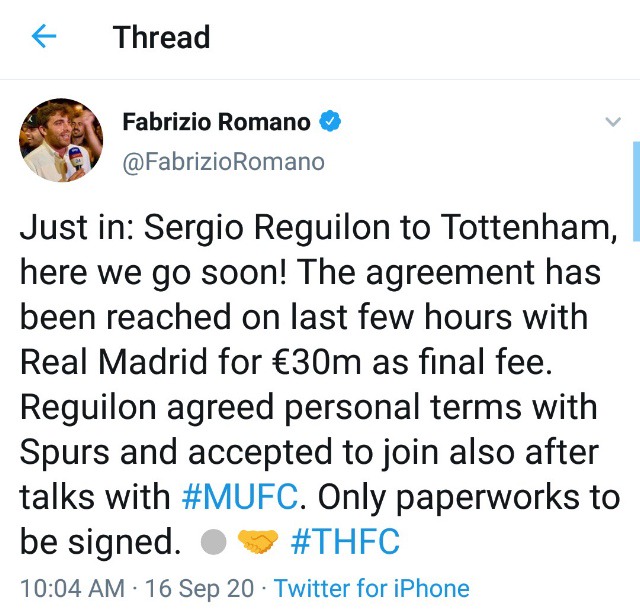The width and height of the screenshot is (640, 616).
Task: Select the Fabrizio Romano display name
Action: click(x=215, y=123)
